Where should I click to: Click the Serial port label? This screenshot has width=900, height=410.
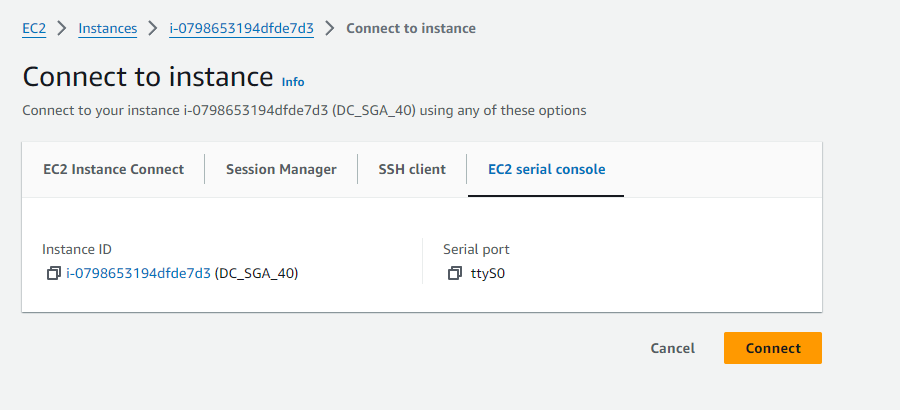[476, 249]
